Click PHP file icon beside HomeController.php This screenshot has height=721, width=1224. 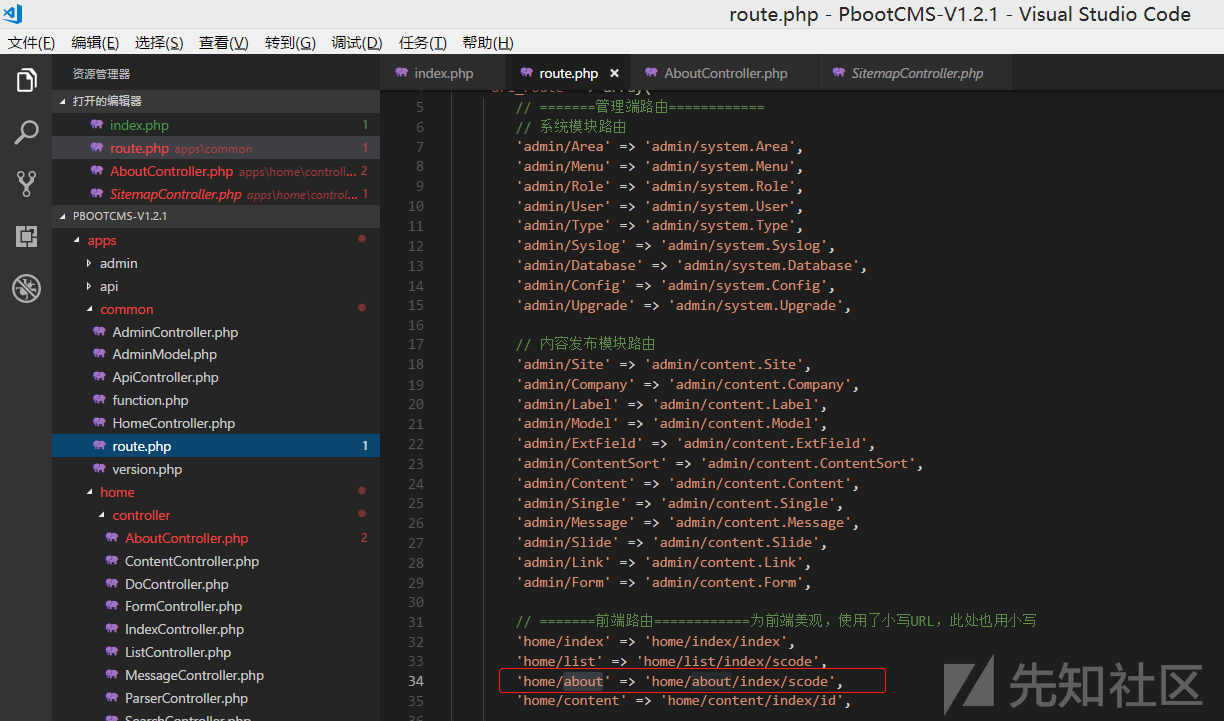pyautogui.click(x=99, y=423)
